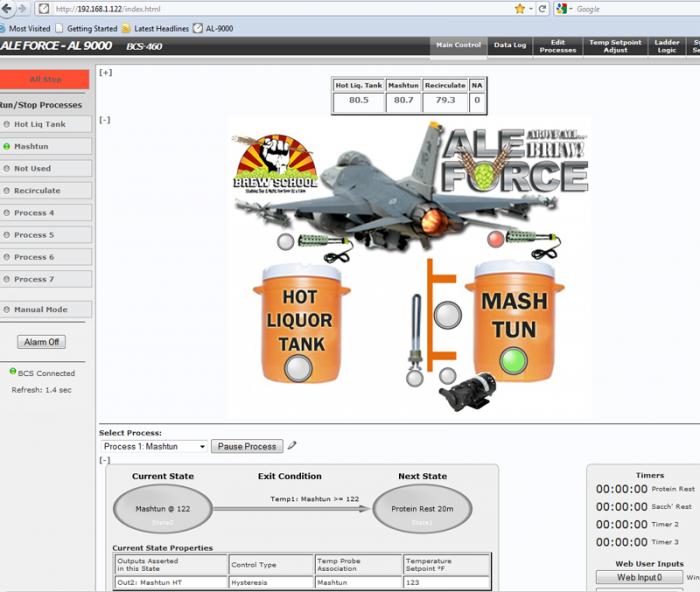Click the Pause Process button
700x592 pixels.
tap(247, 446)
